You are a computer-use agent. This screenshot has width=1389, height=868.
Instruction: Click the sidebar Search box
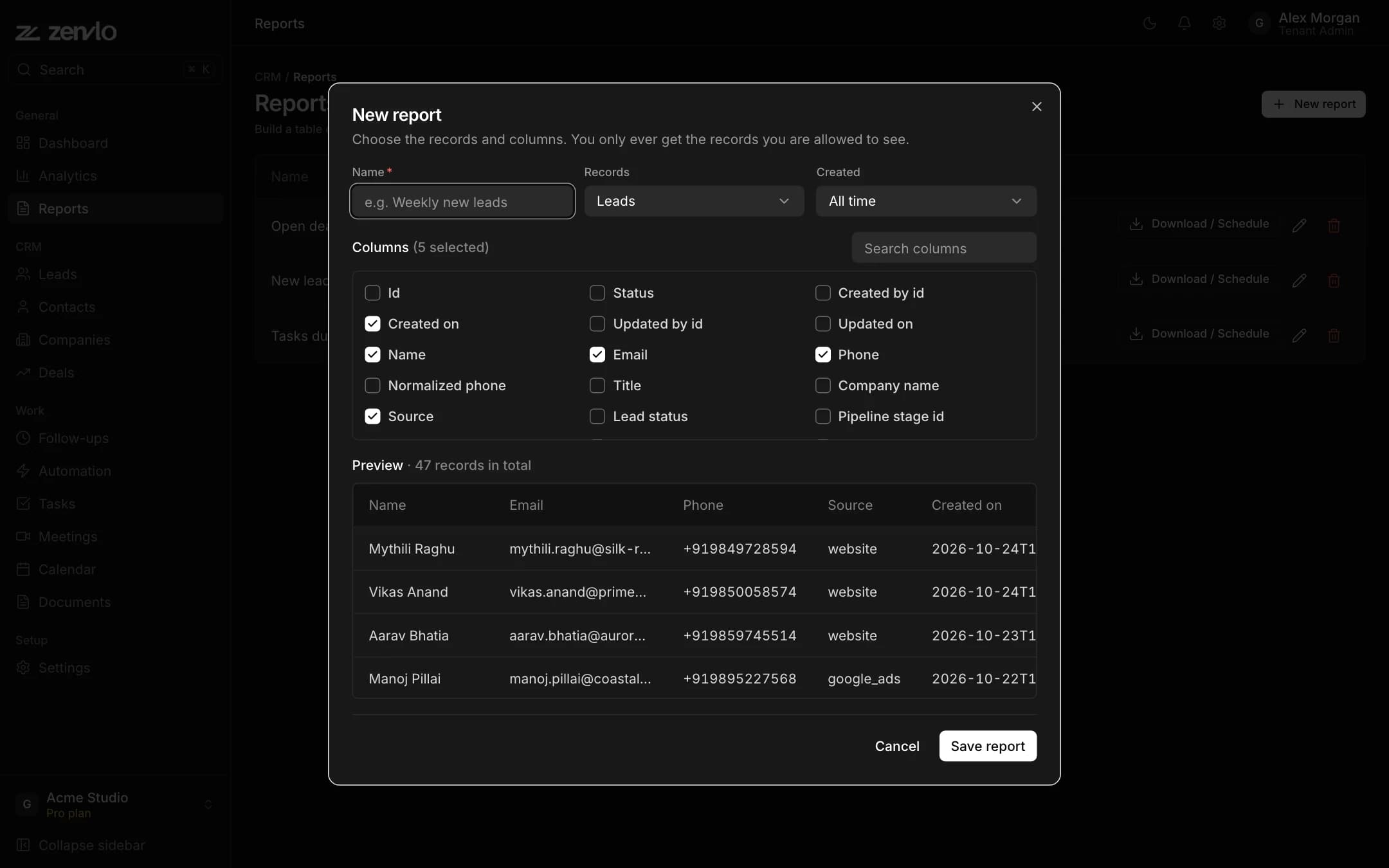tap(116, 69)
